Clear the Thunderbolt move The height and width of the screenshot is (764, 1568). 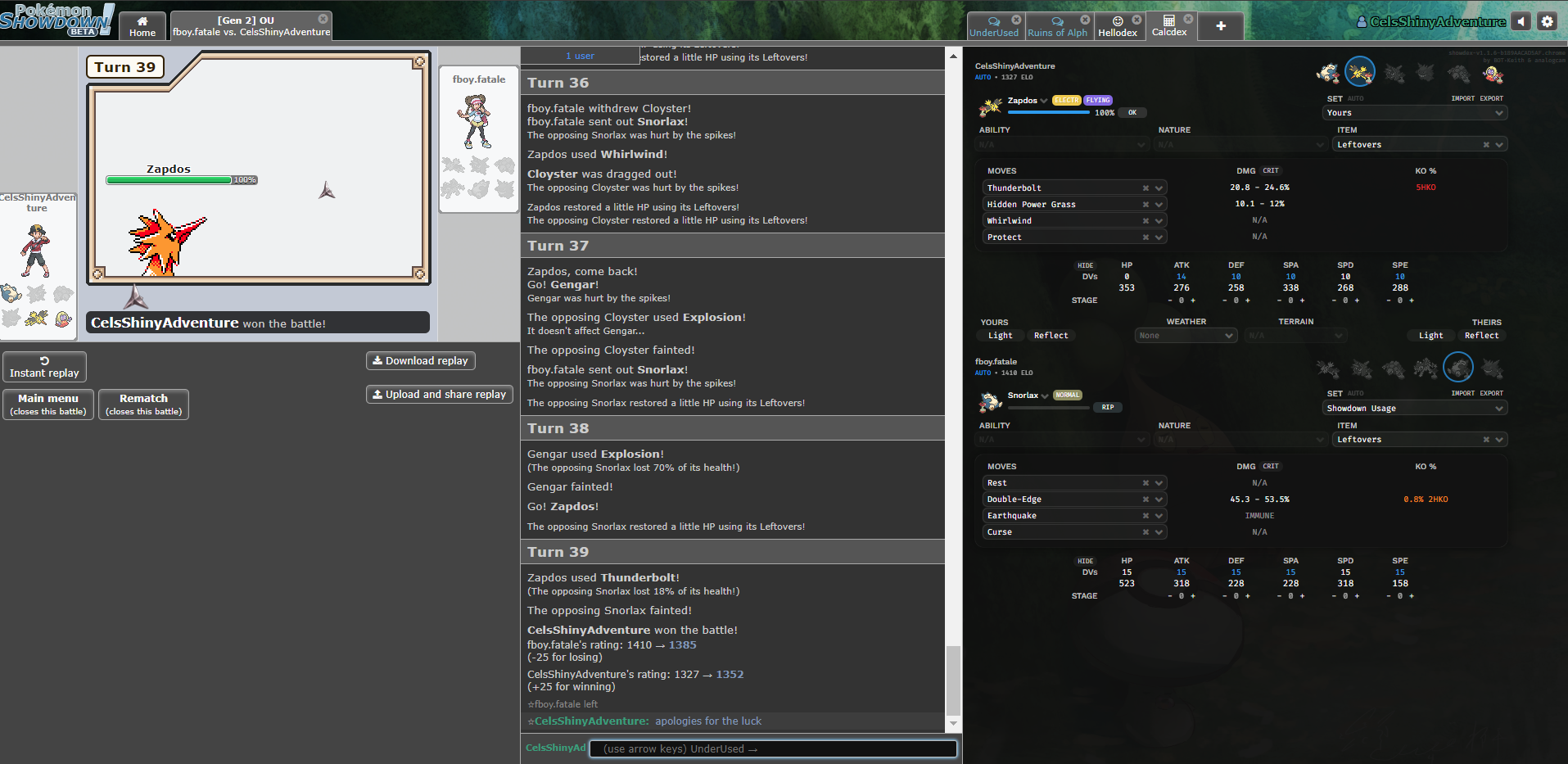(1145, 188)
